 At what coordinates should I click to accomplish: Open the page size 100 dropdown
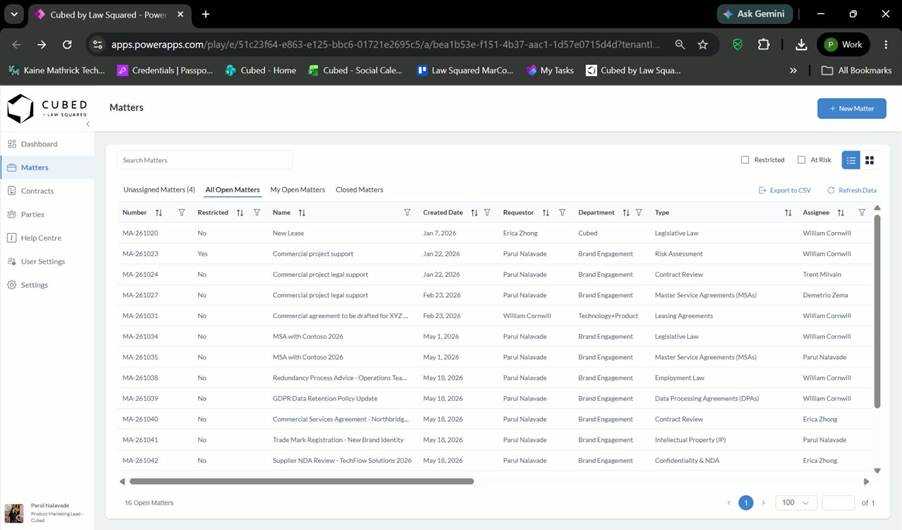[x=796, y=503]
